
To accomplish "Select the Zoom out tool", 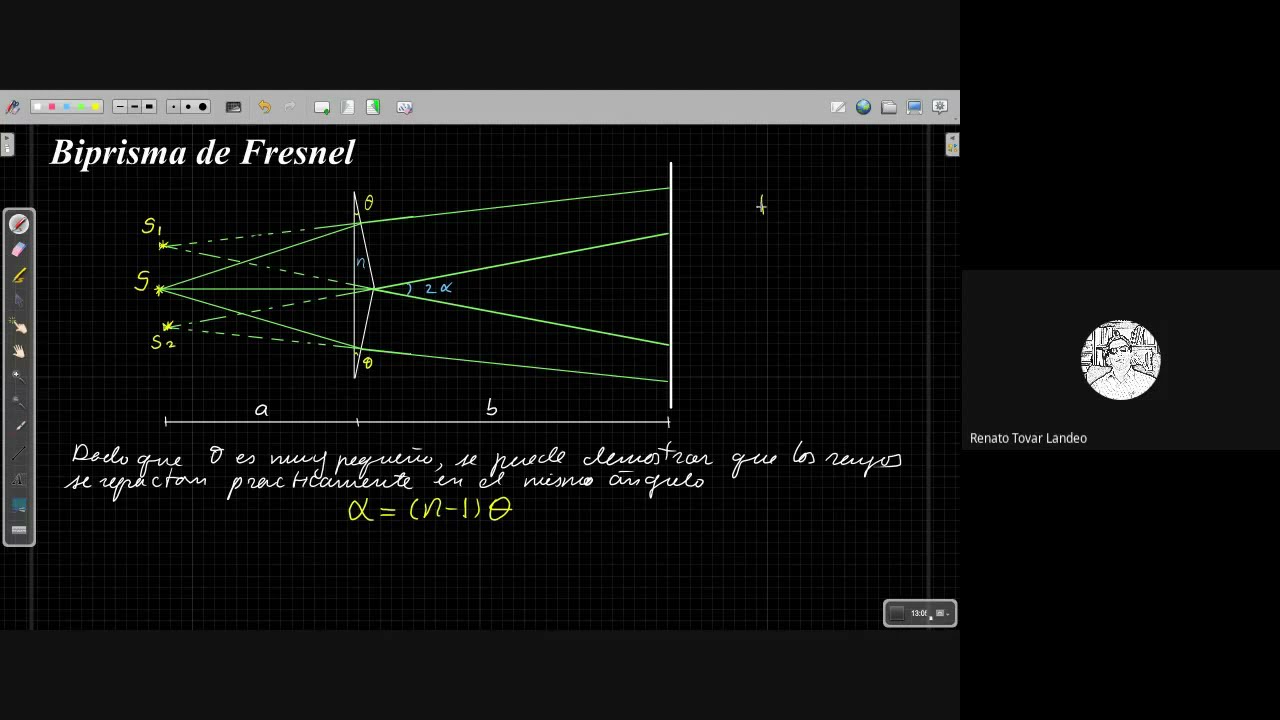I will click(x=19, y=402).
